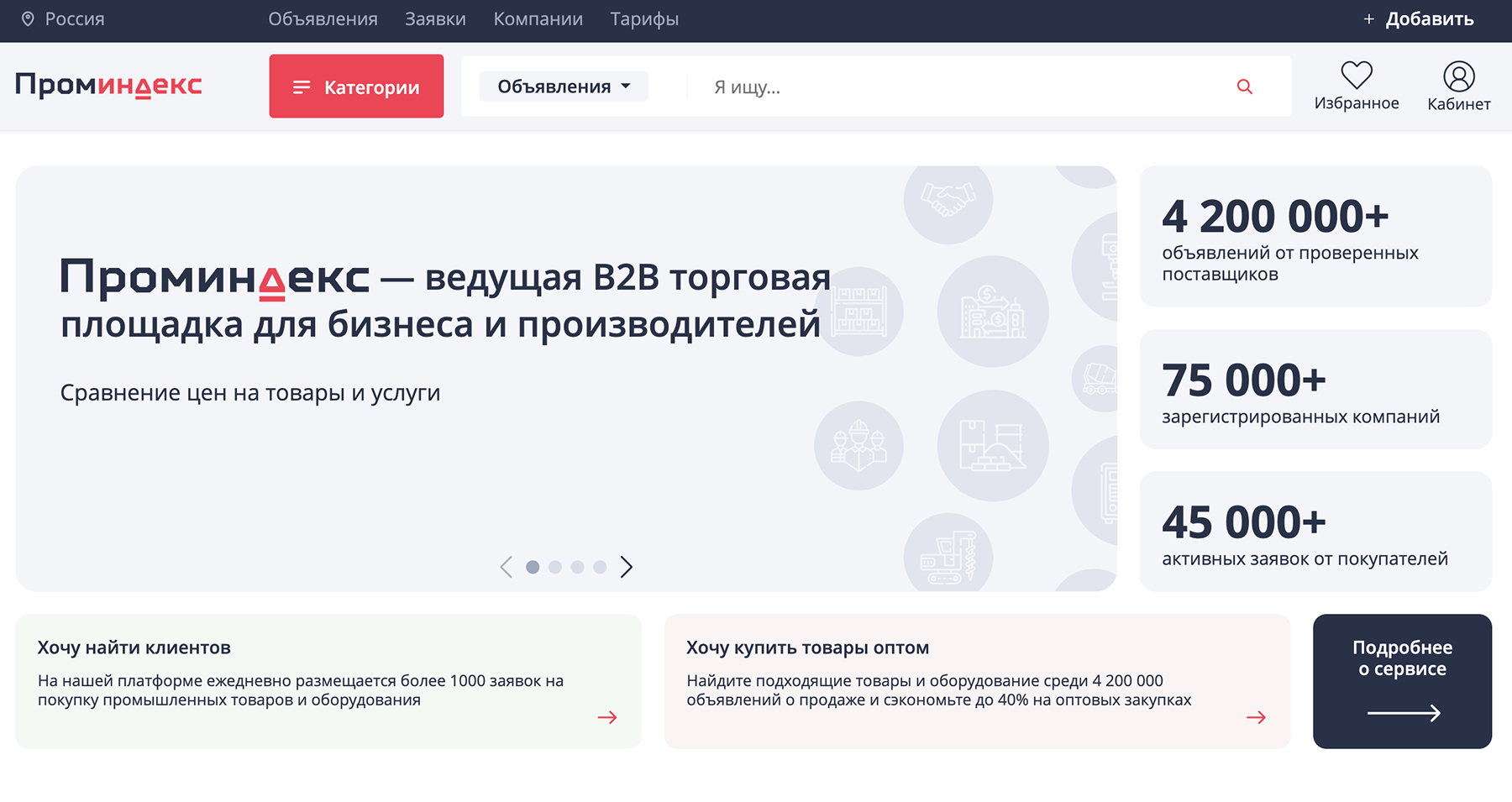Expand the Объявления search type dropdown

pyautogui.click(x=564, y=86)
